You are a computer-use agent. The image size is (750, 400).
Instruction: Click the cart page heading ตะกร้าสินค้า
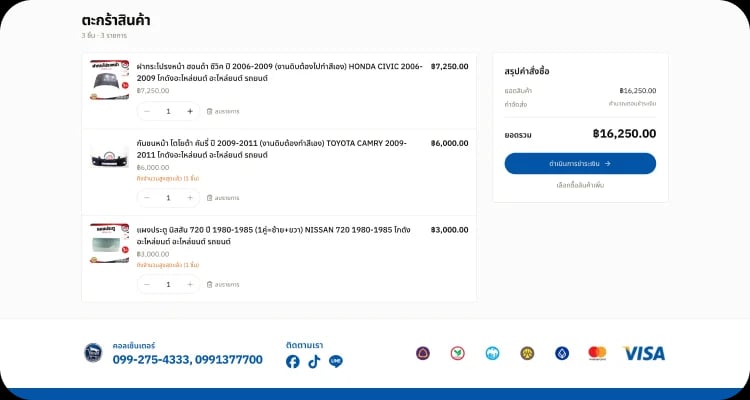pyautogui.click(x=116, y=21)
